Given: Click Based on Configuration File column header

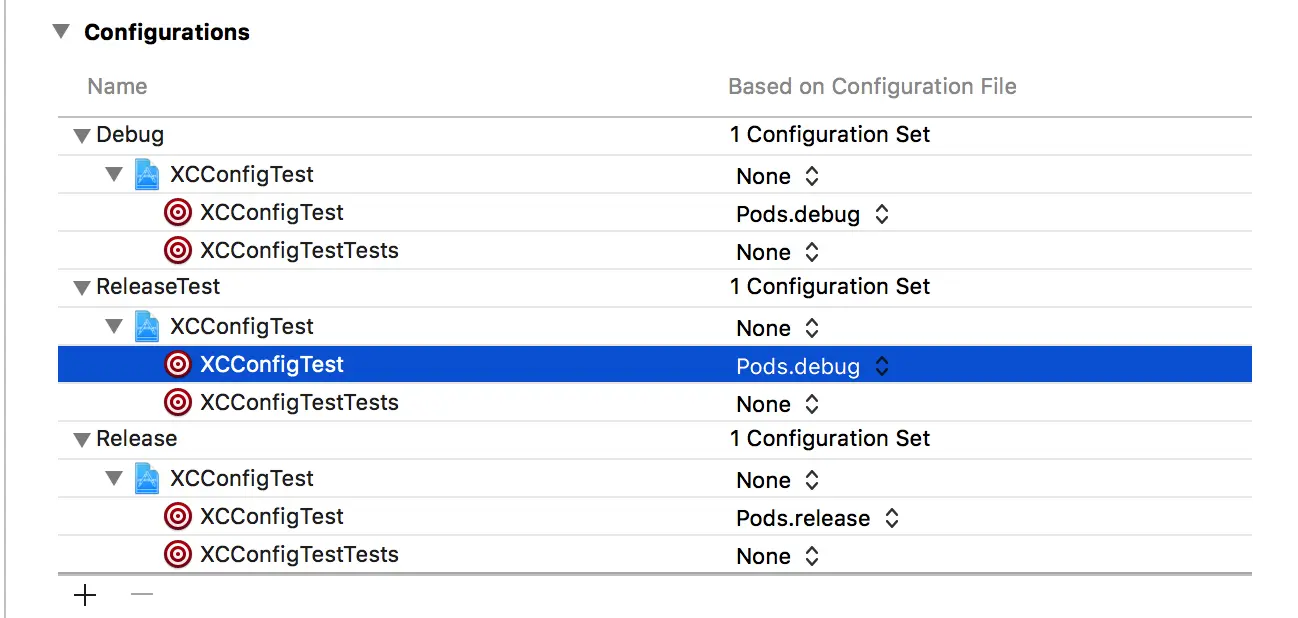Looking at the screenshot, I should click(872, 87).
